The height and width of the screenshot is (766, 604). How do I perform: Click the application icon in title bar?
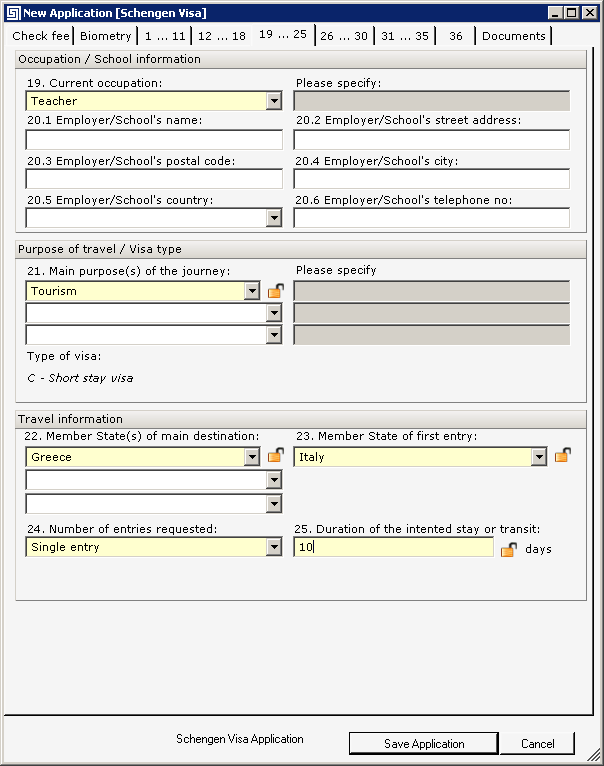click(x=13, y=13)
